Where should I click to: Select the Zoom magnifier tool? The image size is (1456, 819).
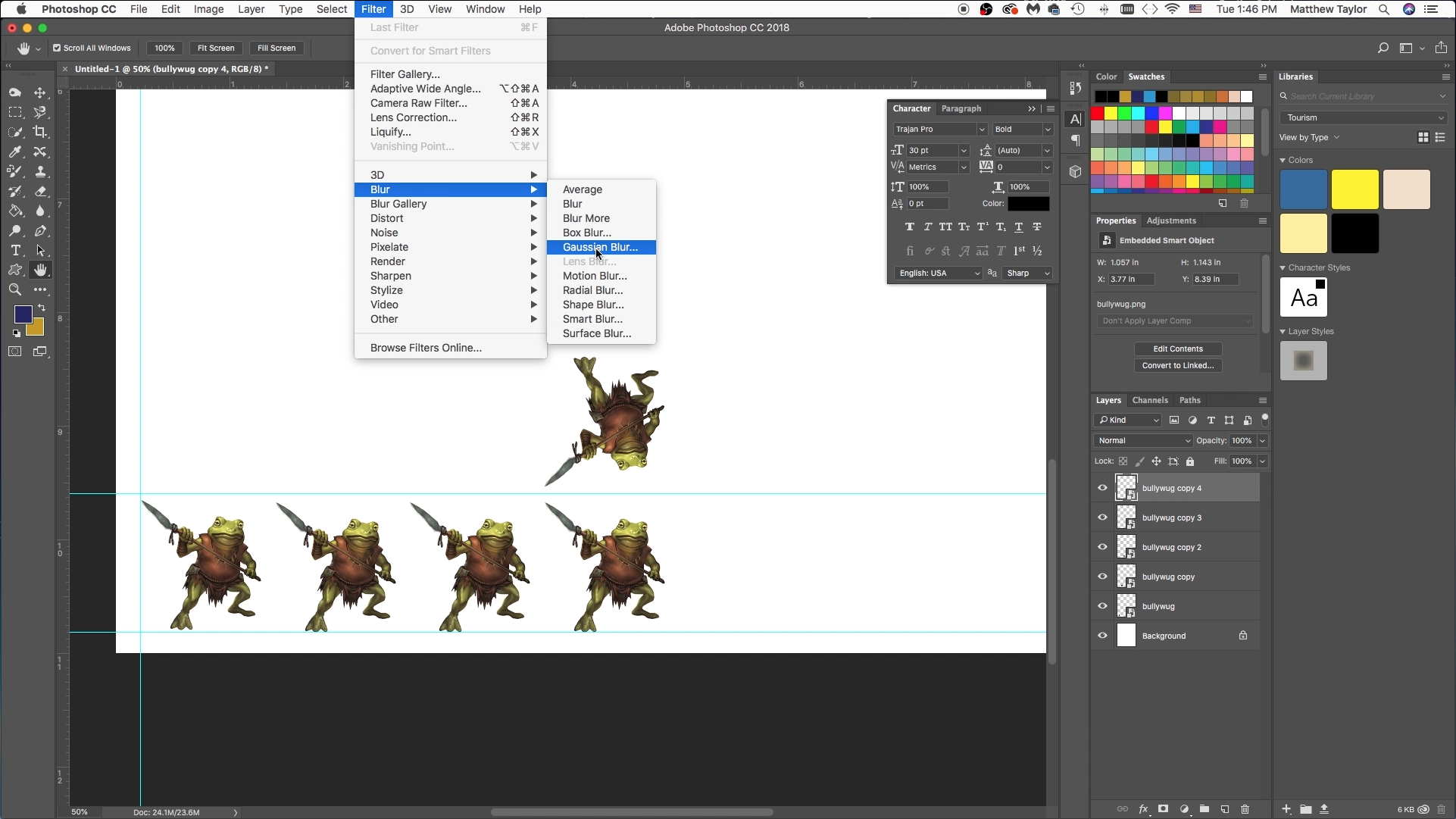click(15, 289)
